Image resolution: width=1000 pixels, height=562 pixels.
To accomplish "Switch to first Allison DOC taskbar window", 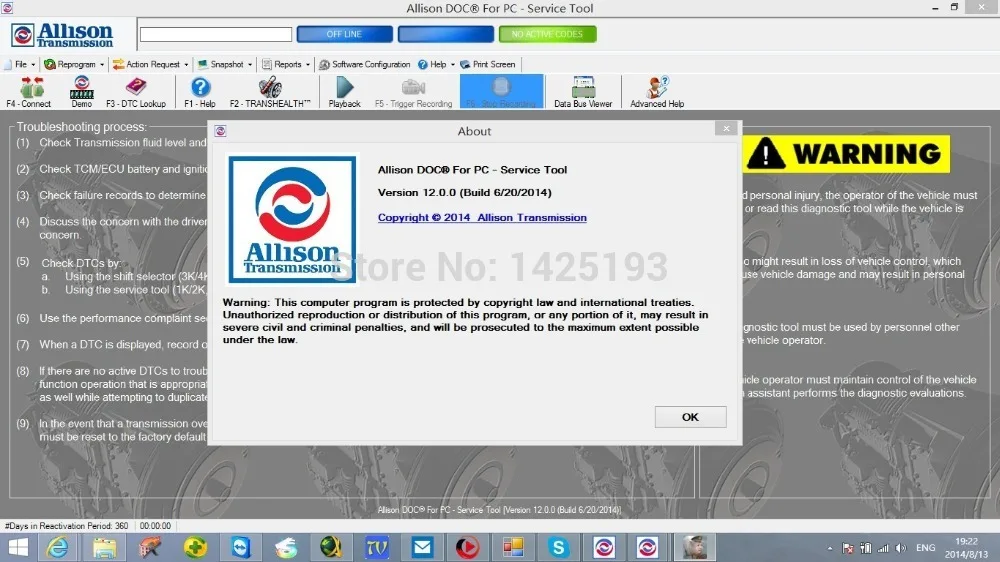I will (604, 547).
